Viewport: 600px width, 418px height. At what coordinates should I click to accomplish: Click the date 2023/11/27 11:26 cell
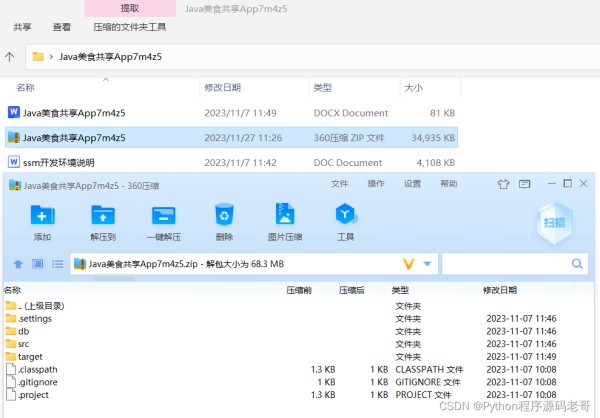tap(243, 138)
